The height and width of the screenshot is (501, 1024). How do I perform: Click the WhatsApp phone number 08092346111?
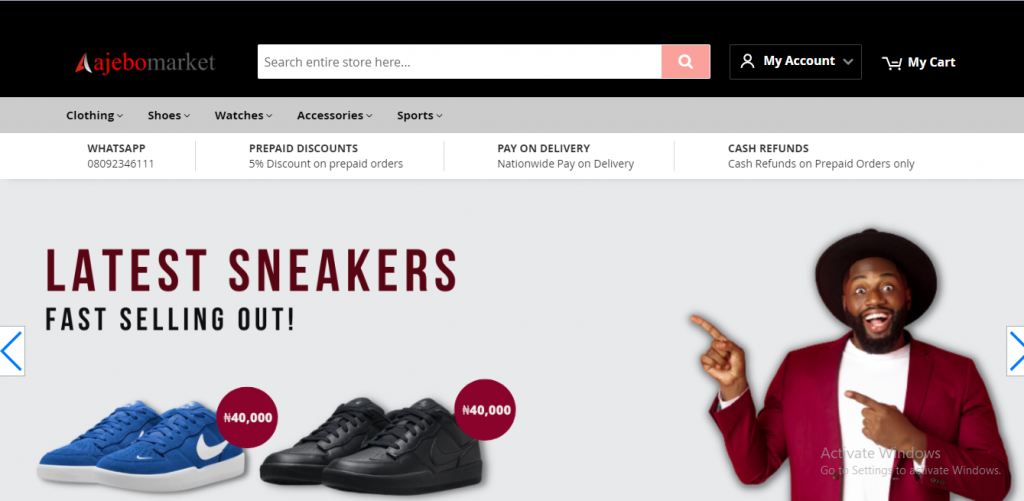(120, 164)
